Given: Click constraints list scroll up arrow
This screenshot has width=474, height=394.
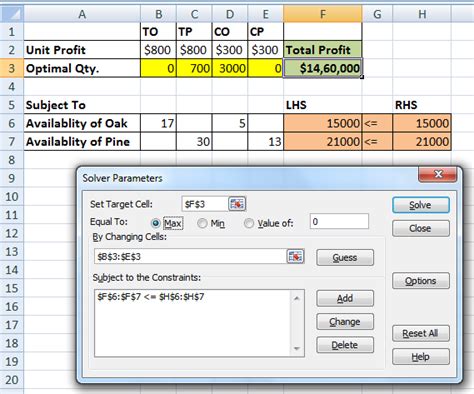Looking at the screenshot, I should click(297, 298).
